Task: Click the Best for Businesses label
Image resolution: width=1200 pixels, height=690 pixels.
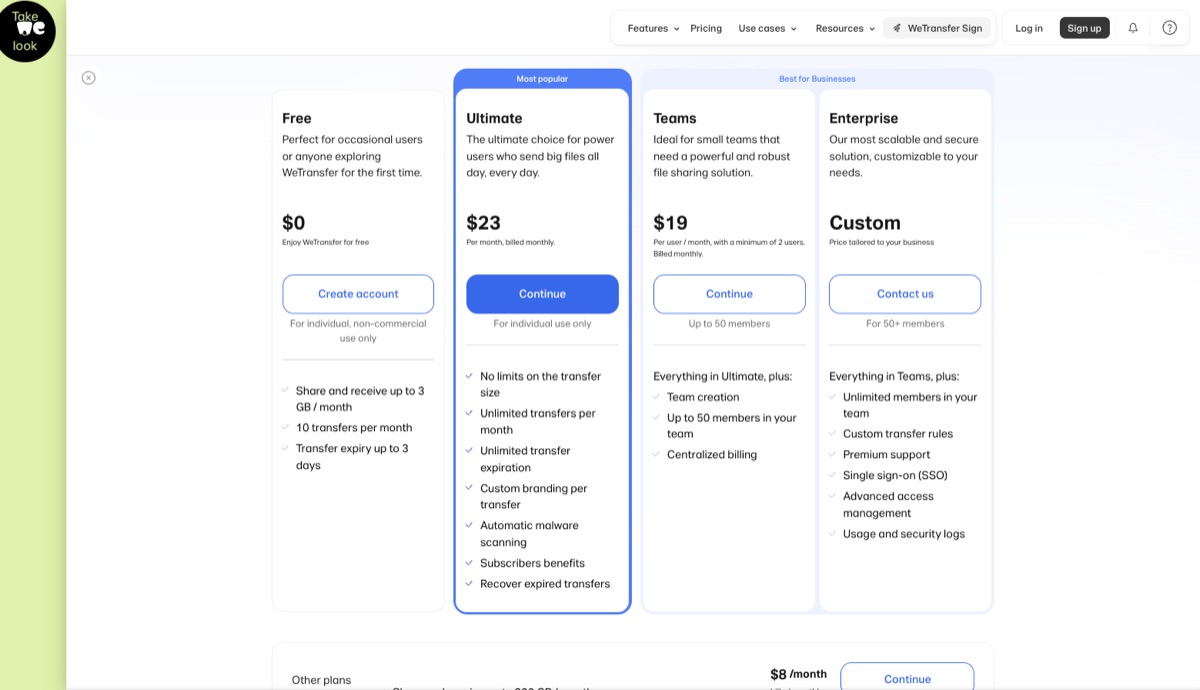Action: pyautogui.click(x=817, y=79)
